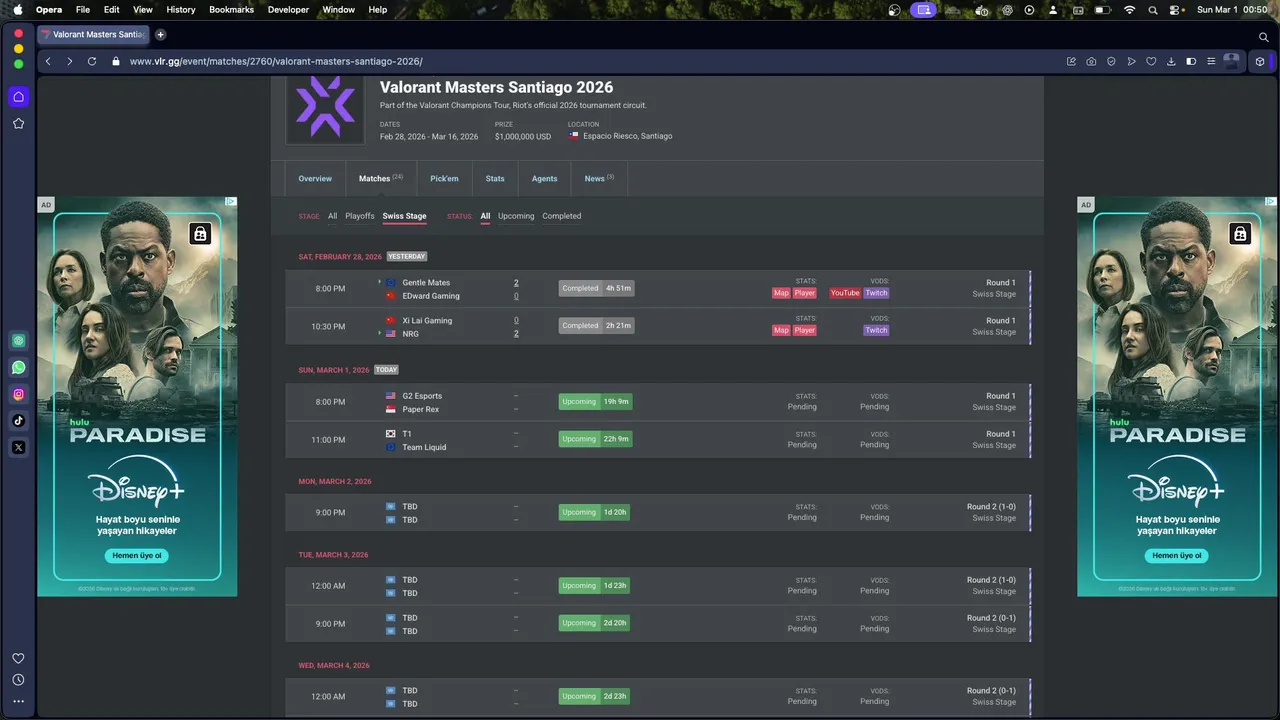
Task: Open Map stats for Gentle Mates match
Action: (781, 293)
